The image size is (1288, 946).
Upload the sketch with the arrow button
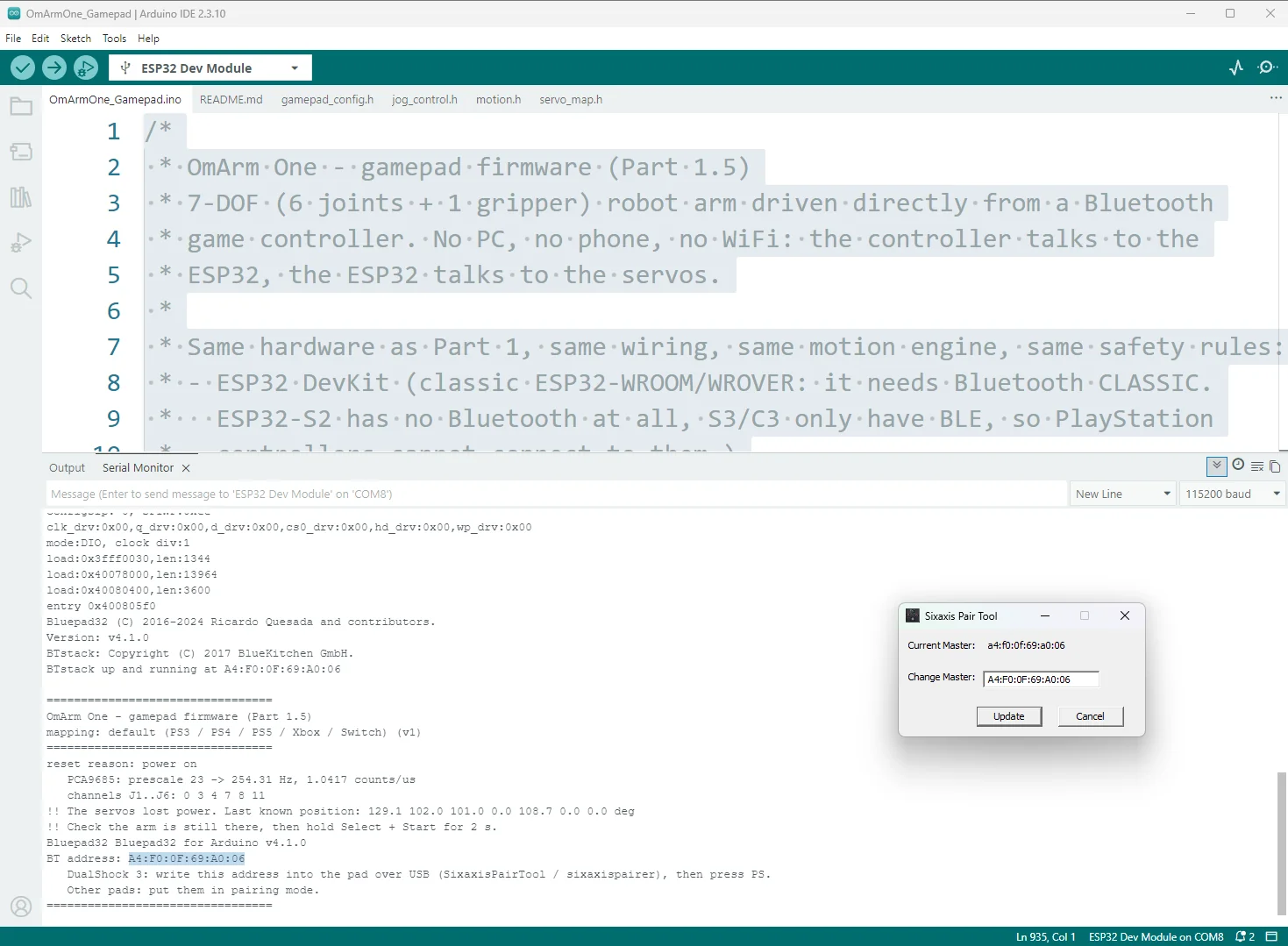[x=54, y=68]
